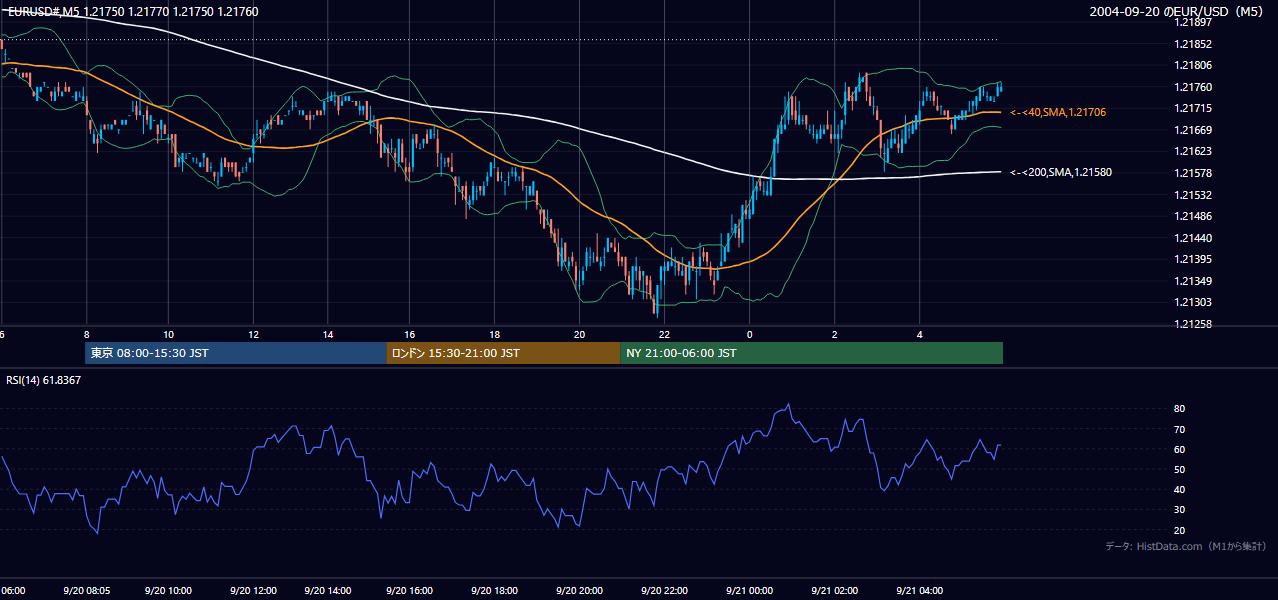Click the 9/21 00:00 time label
This screenshot has width=1278, height=600.
coord(749,591)
